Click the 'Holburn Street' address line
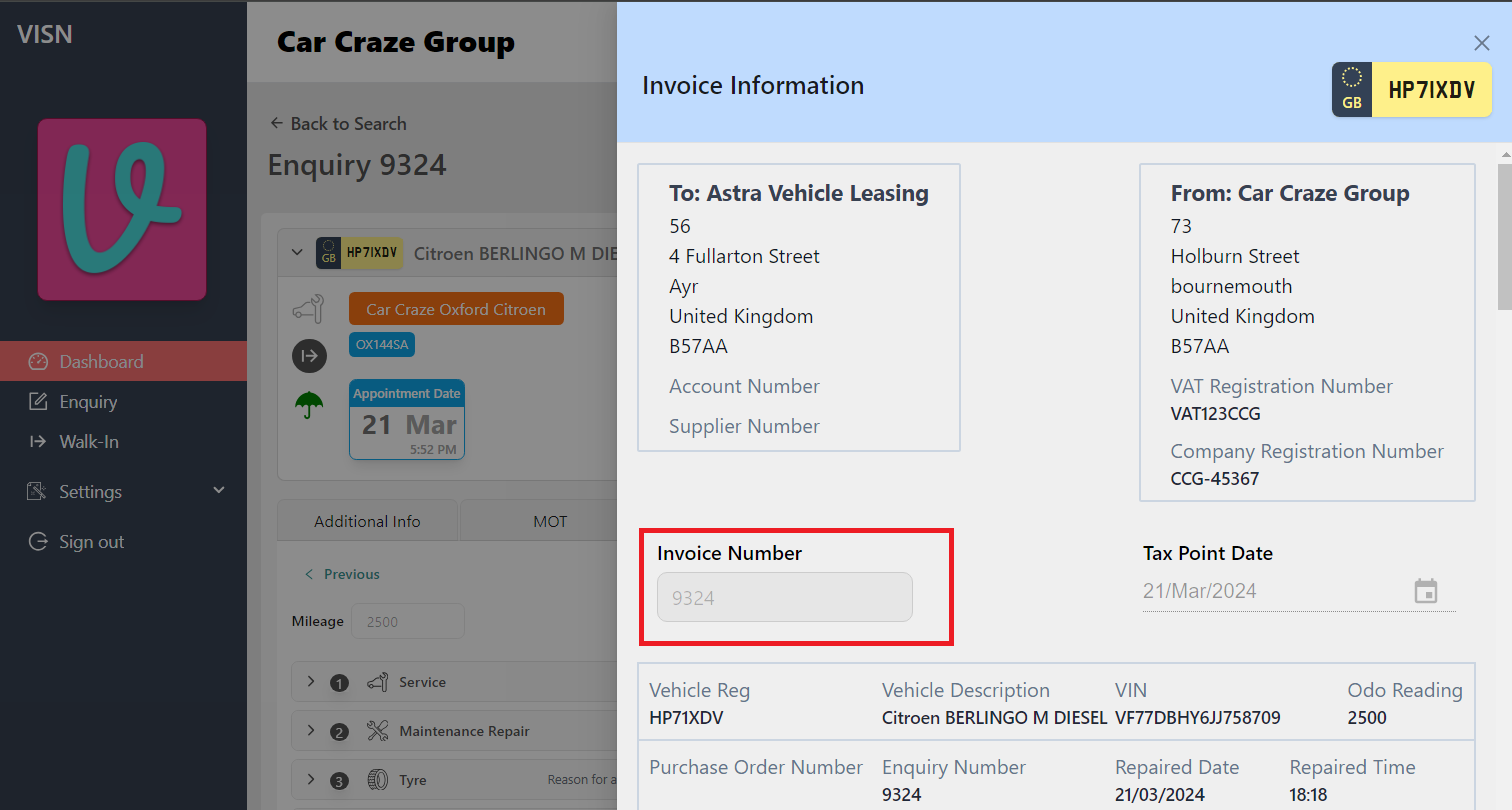Viewport: 1512px width, 810px height. click(x=1235, y=256)
